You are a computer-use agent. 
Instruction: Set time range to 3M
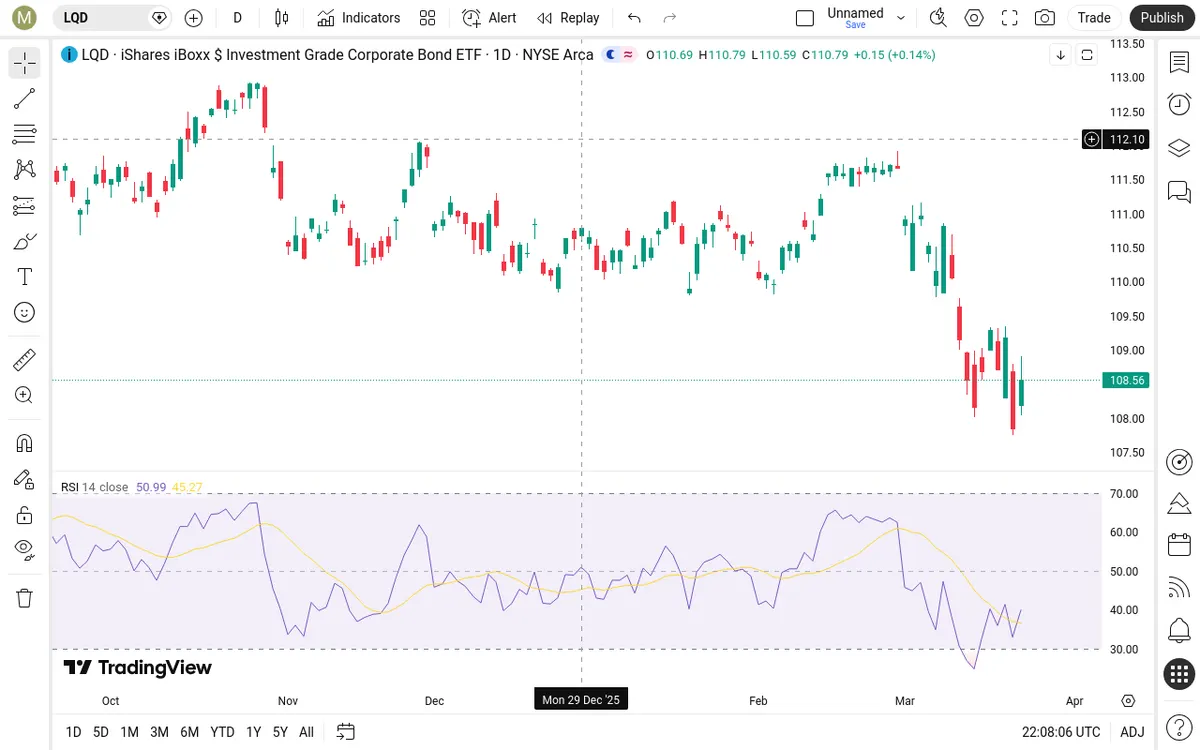(x=159, y=732)
